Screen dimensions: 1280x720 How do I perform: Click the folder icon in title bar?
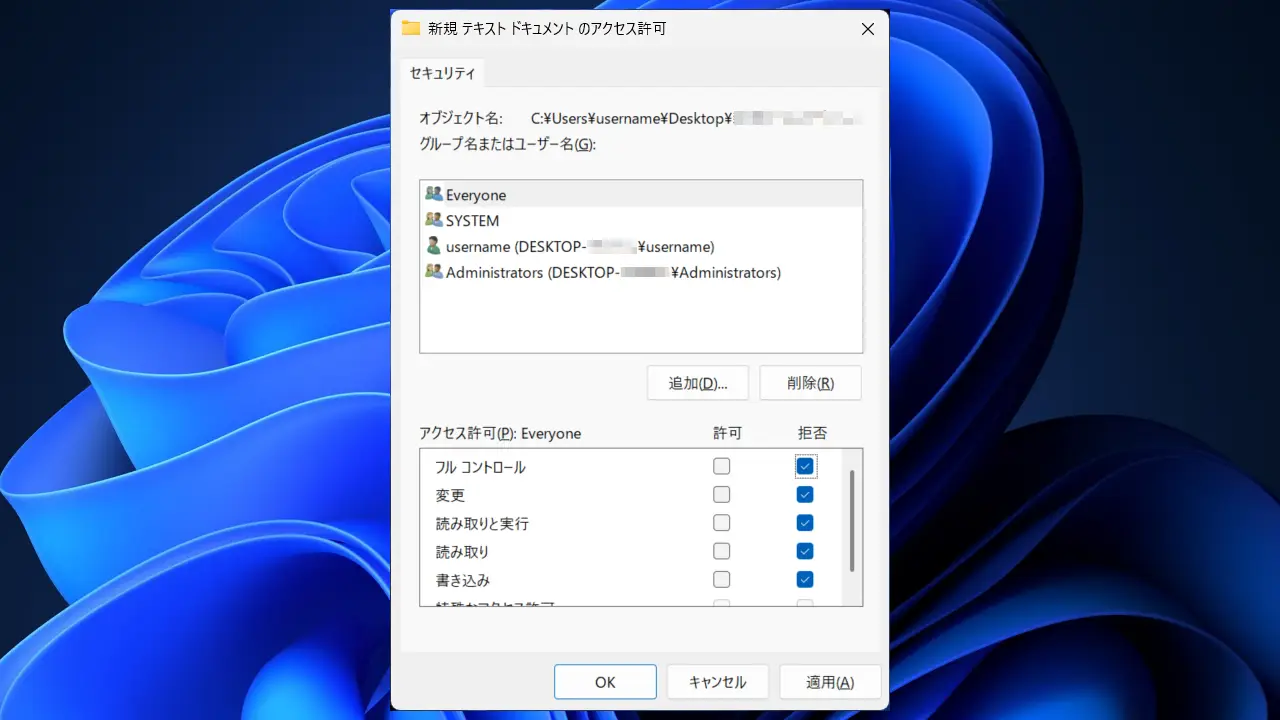pyautogui.click(x=410, y=28)
